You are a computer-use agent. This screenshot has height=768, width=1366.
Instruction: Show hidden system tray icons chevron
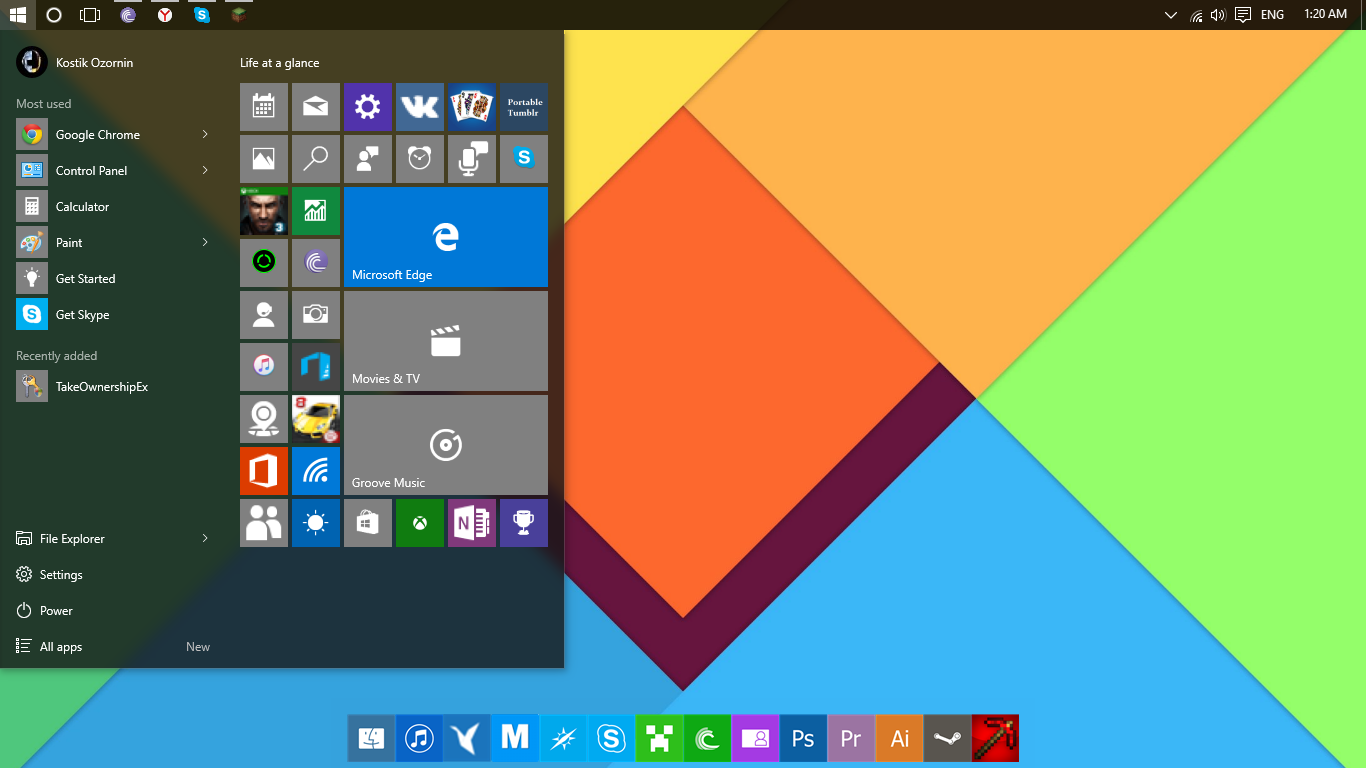click(1171, 15)
